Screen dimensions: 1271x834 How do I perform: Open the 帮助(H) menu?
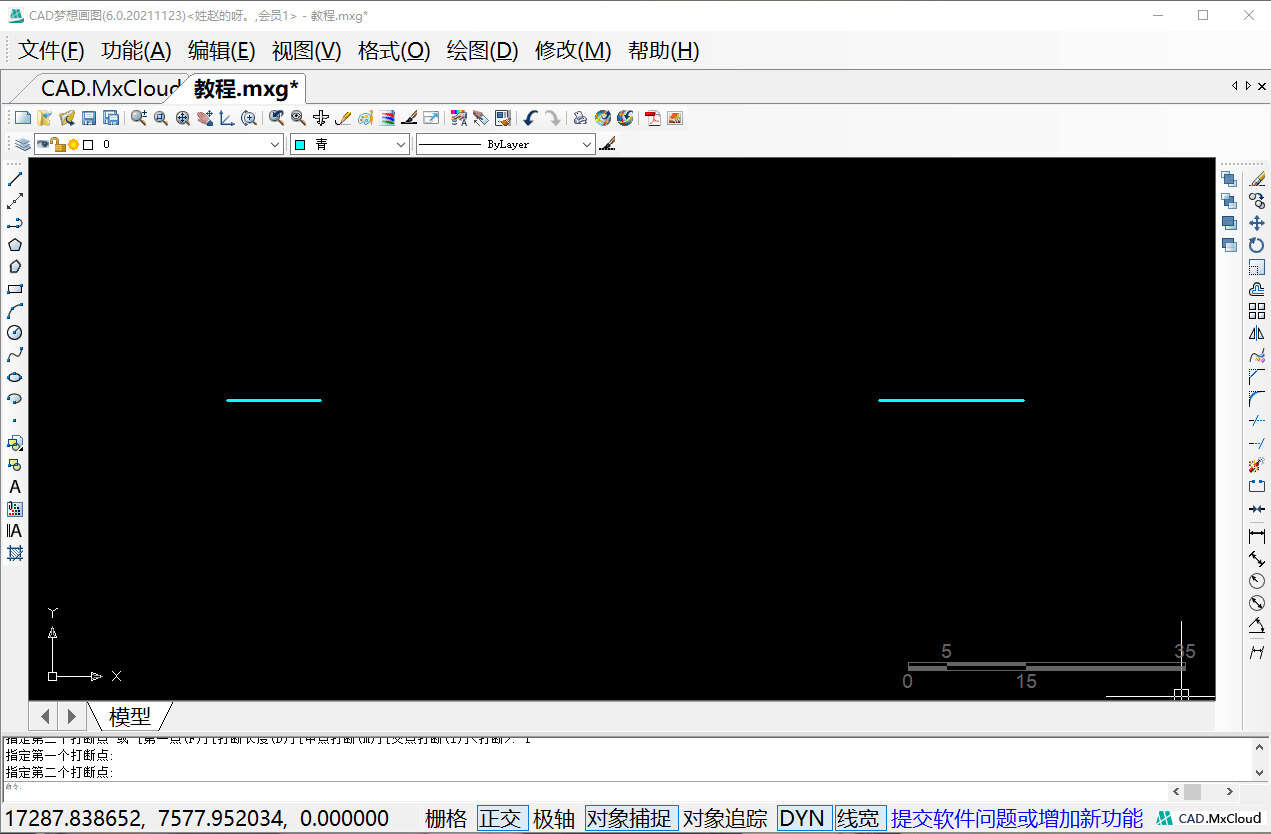click(664, 51)
